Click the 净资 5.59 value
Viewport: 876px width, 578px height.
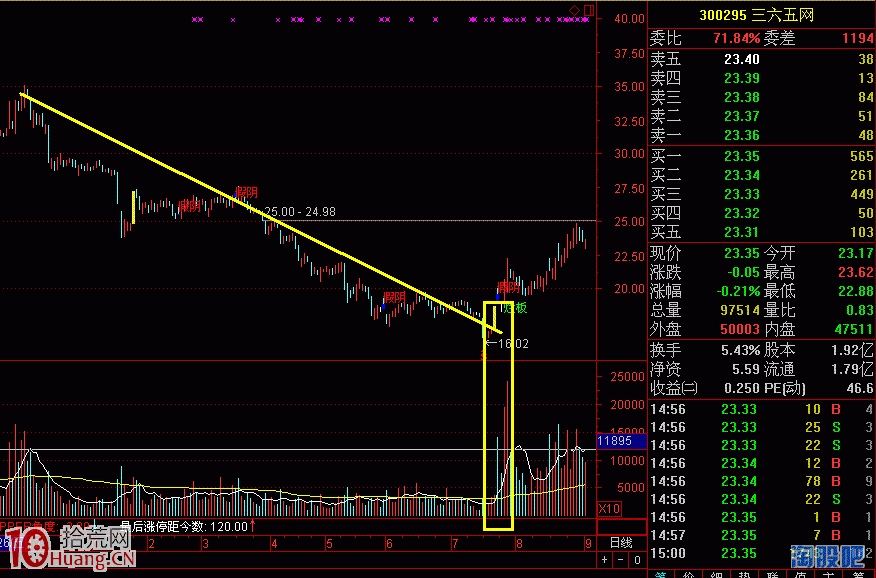[x=746, y=369]
